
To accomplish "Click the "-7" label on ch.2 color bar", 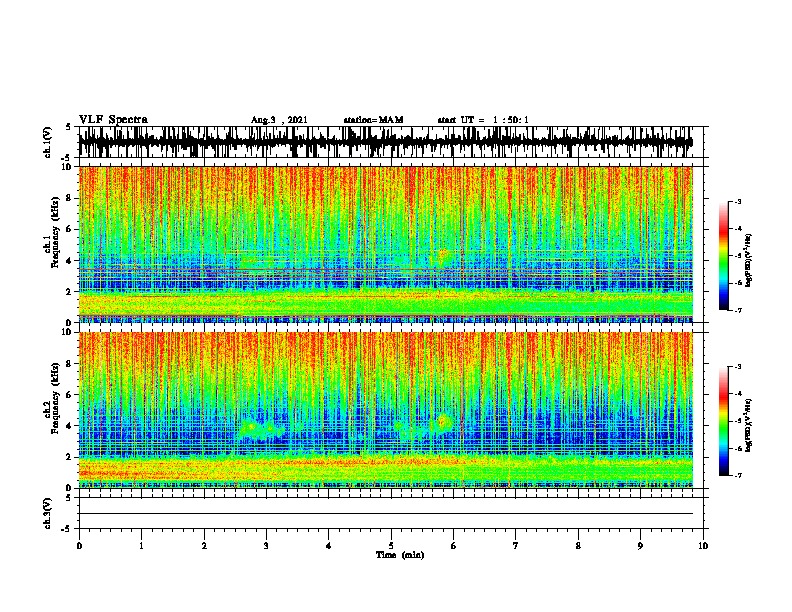I will (x=737, y=475).
